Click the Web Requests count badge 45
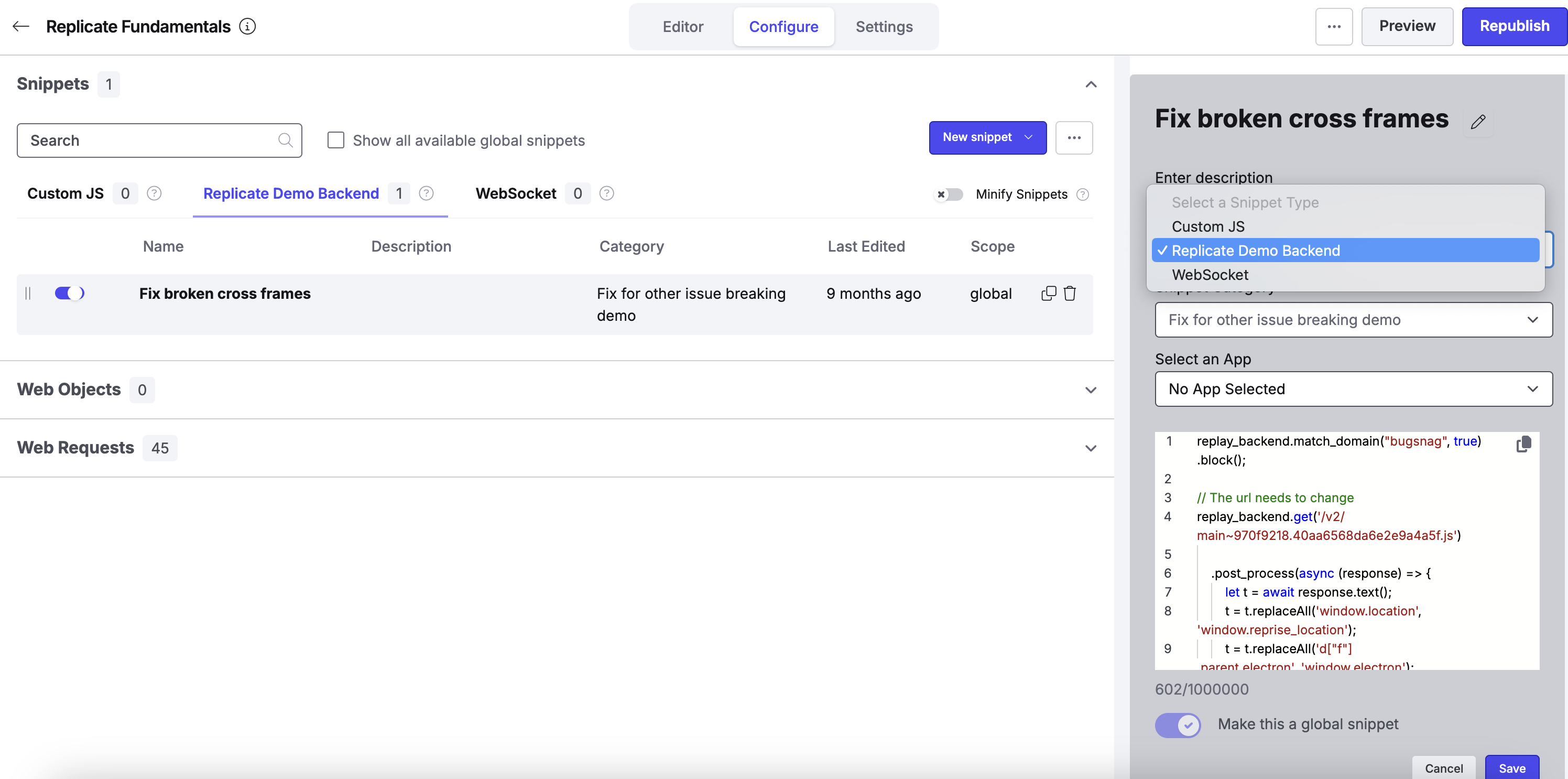 coord(160,448)
